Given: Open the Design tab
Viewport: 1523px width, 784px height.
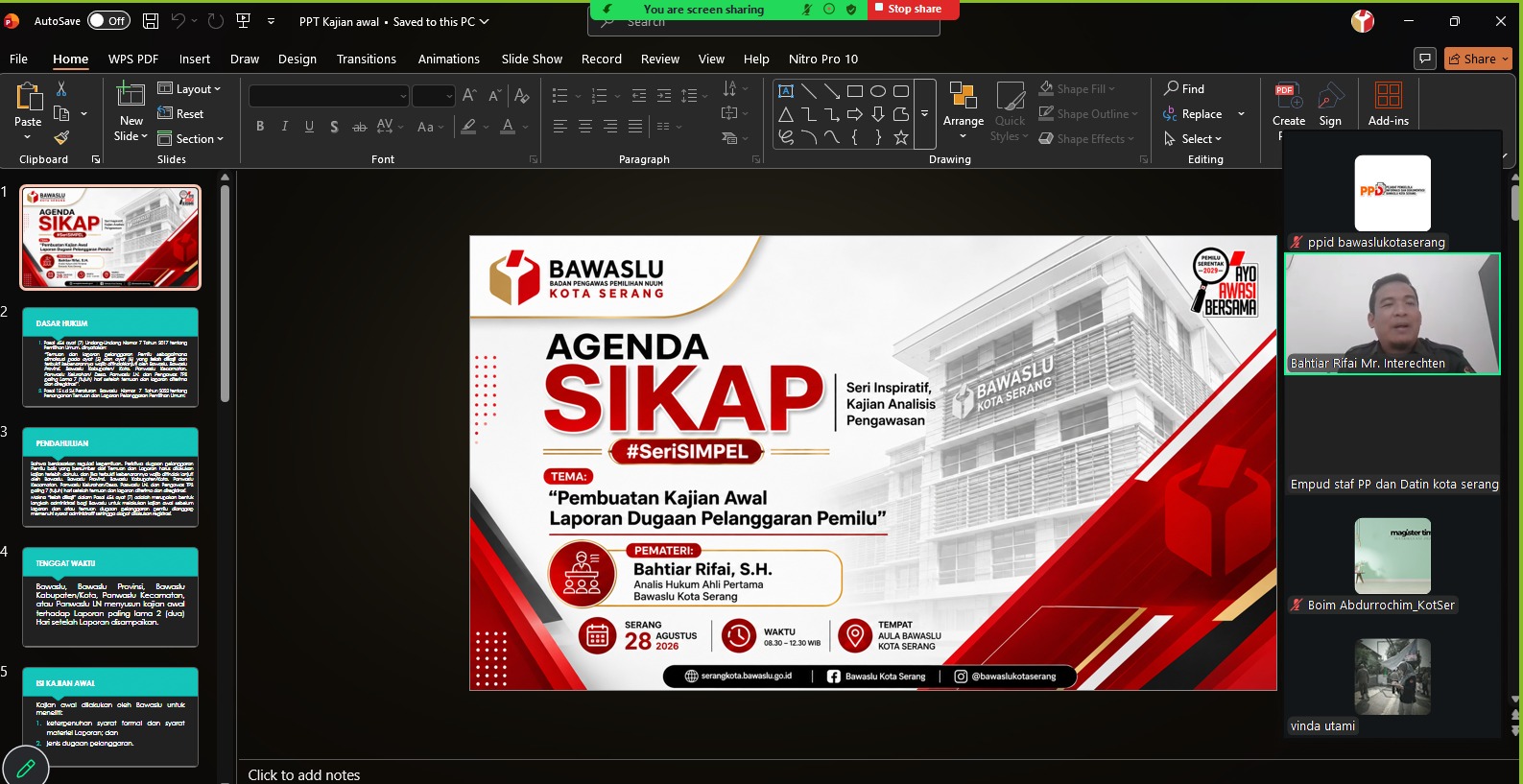Looking at the screenshot, I should [x=297, y=59].
